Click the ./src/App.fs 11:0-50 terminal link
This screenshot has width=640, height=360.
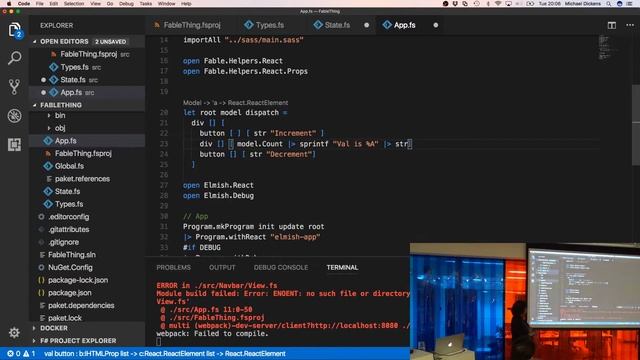(x=211, y=310)
